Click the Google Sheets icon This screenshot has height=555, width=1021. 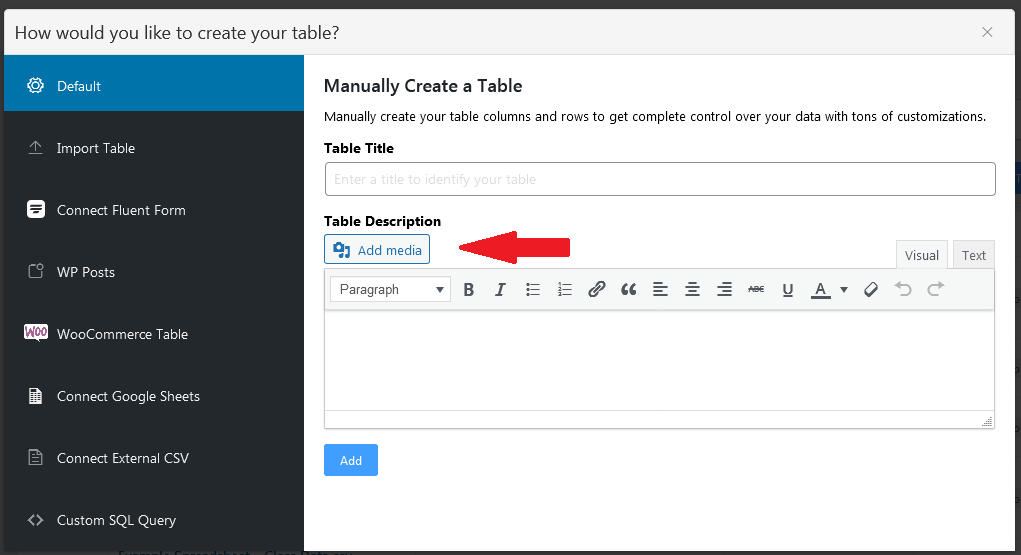pos(35,396)
